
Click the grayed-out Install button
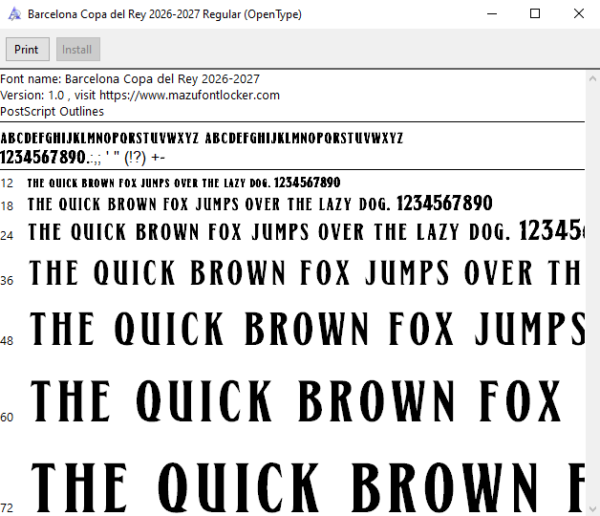click(x=78, y=49)
